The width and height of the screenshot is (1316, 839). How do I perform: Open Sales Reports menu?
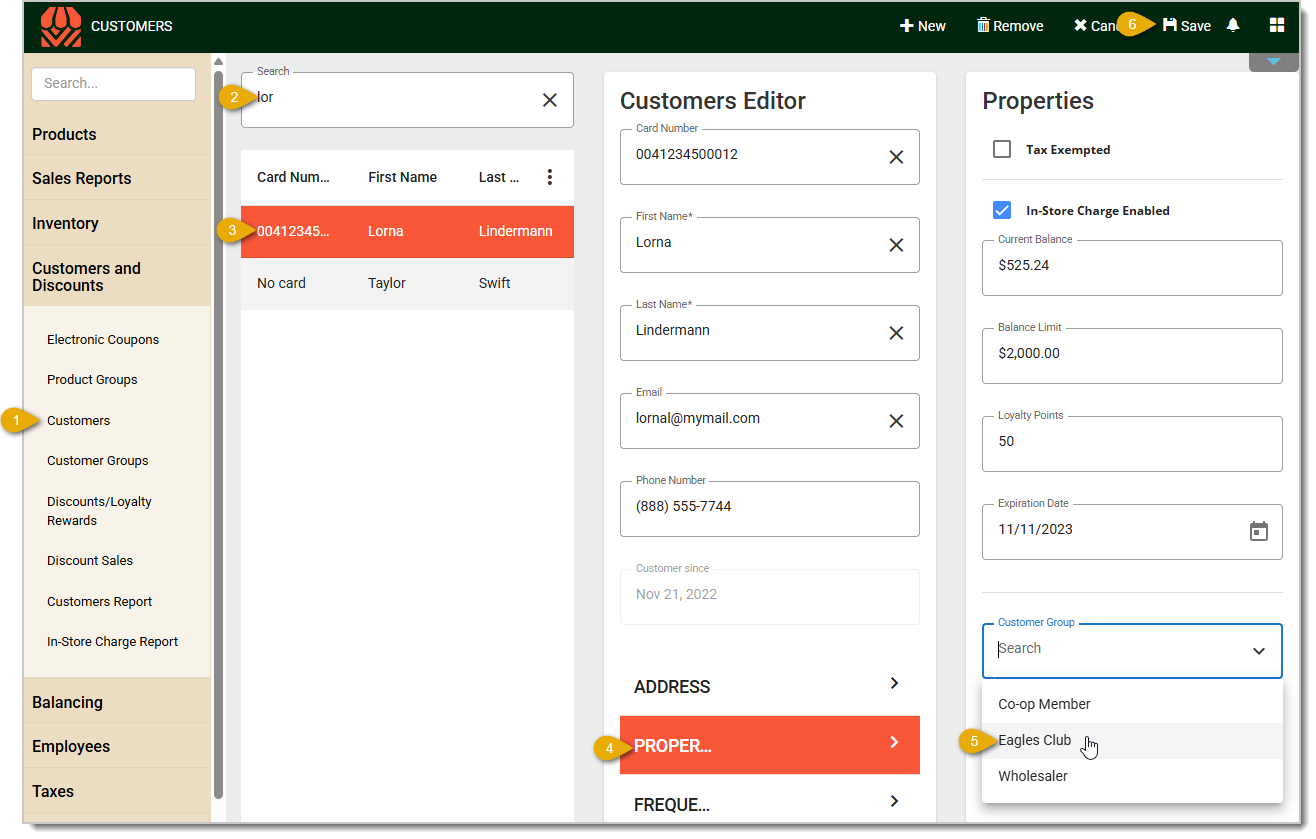[116, 178]
